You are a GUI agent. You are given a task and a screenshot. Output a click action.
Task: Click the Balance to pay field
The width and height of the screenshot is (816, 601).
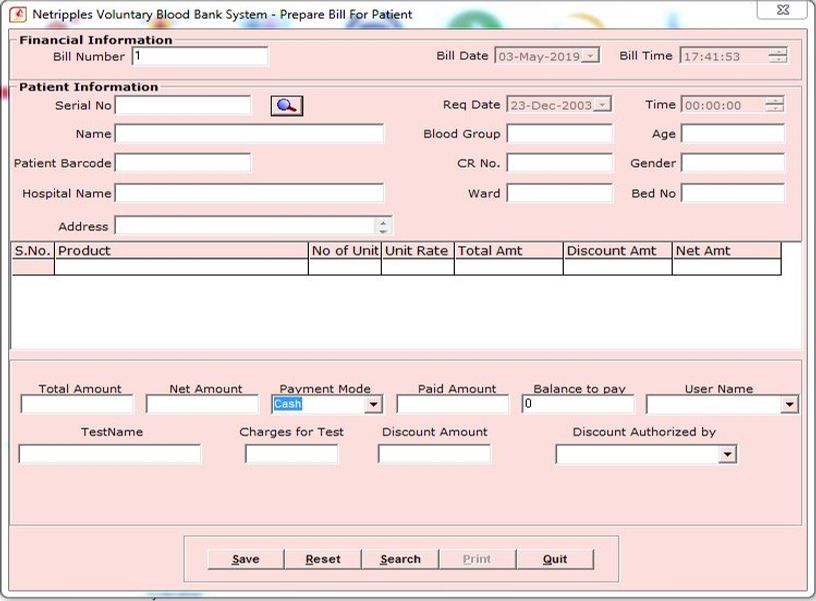click(578, 404)
